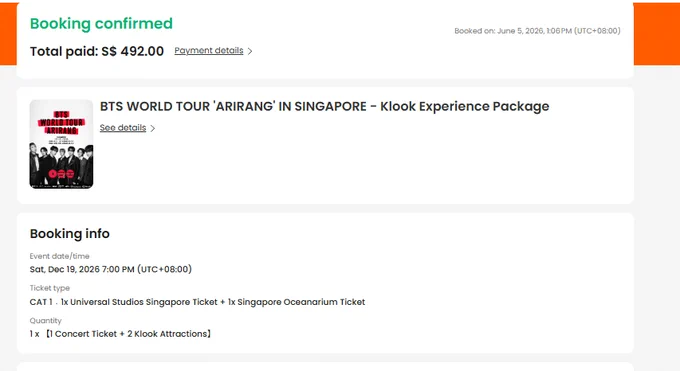680x371 pixels.
Task: Click the red circle logos on the poster
Action: coord(61,174)
